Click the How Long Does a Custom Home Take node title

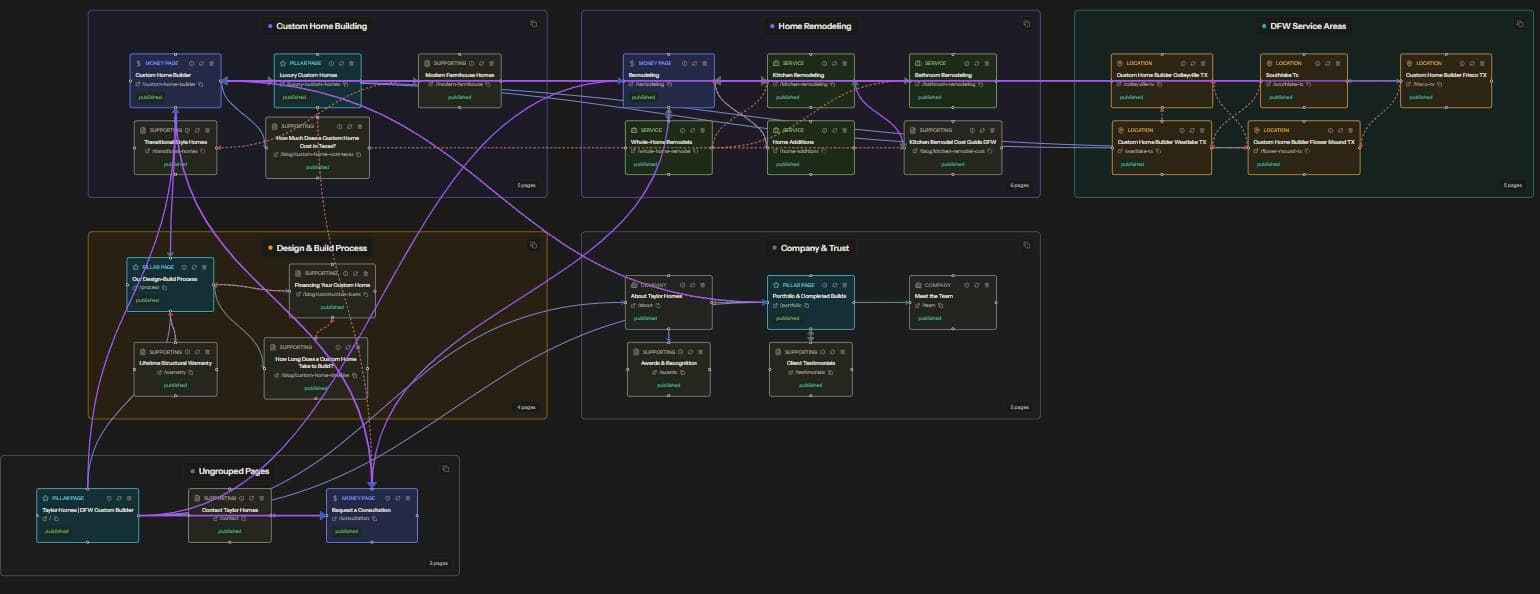(316, 362)
